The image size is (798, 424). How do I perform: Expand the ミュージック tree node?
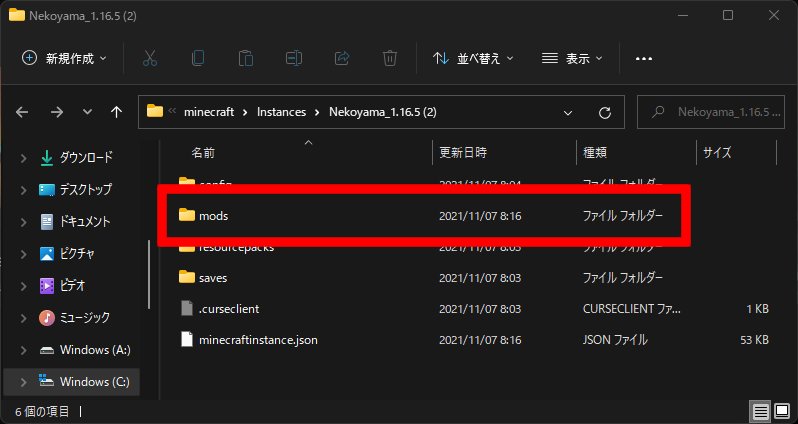coord(23,318)
